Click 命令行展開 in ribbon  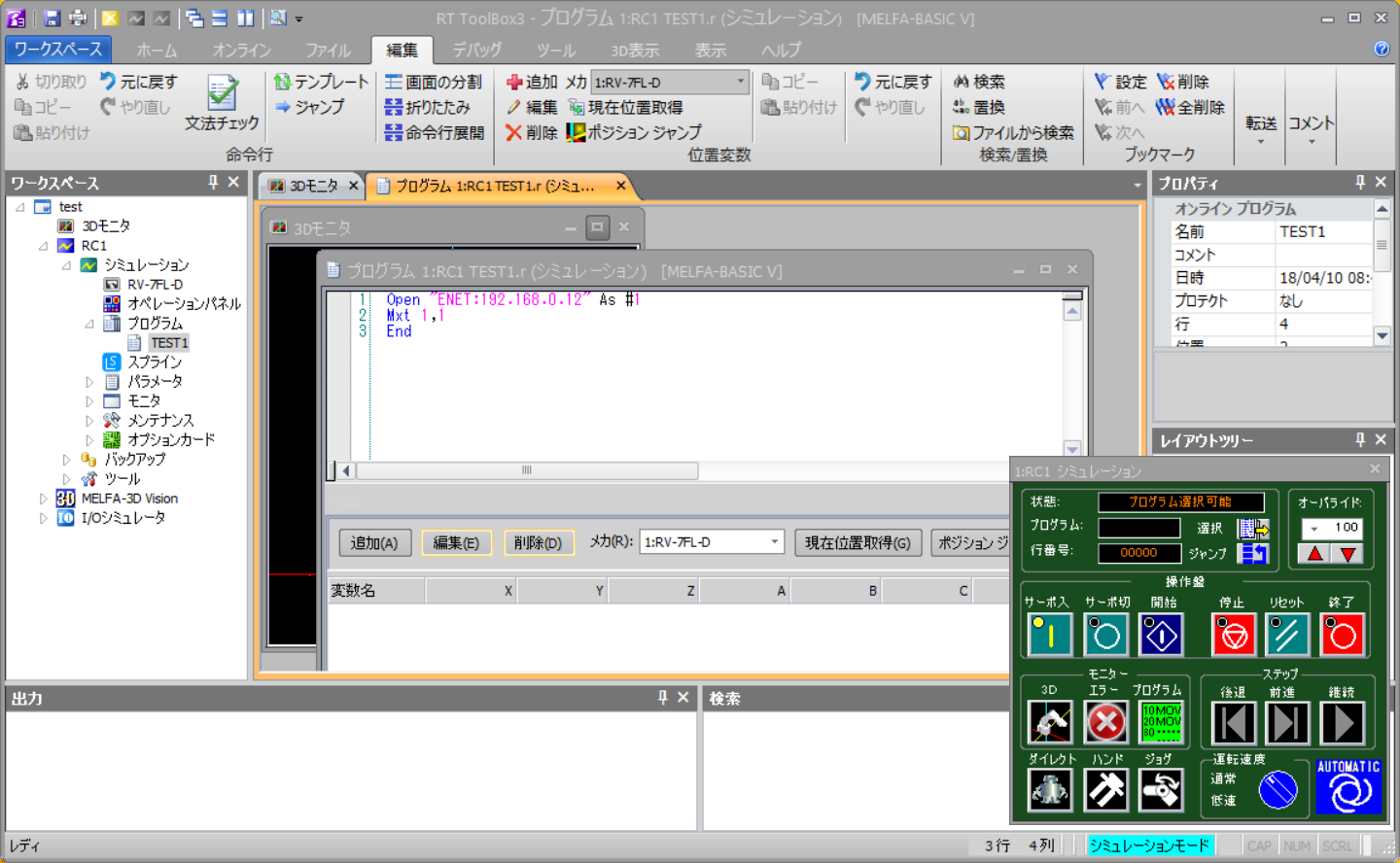point(434,132)
